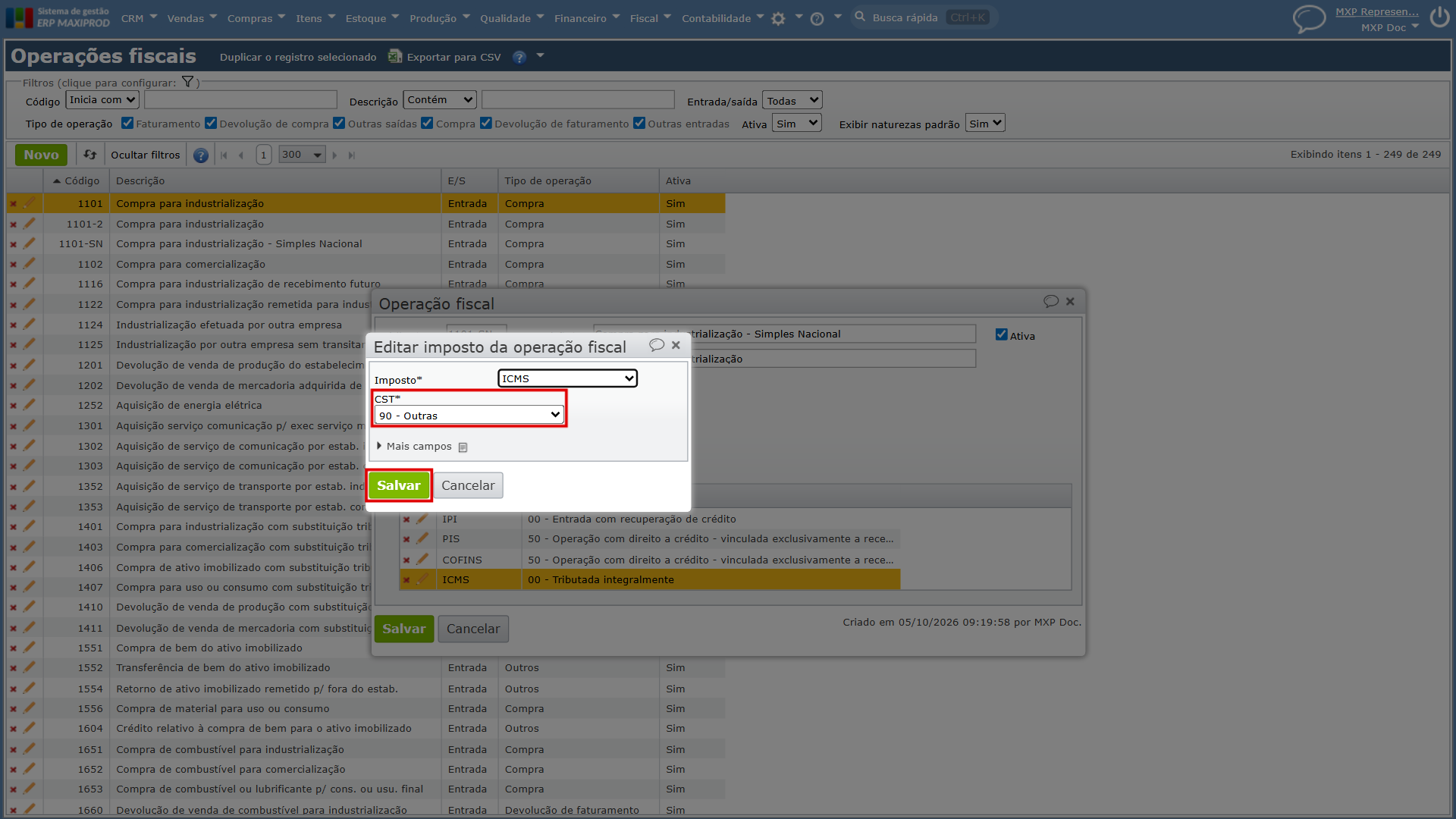The image size is (1456, 819).
Task: Click the filter funnel icon to configure filters
Action: point(187,82)
